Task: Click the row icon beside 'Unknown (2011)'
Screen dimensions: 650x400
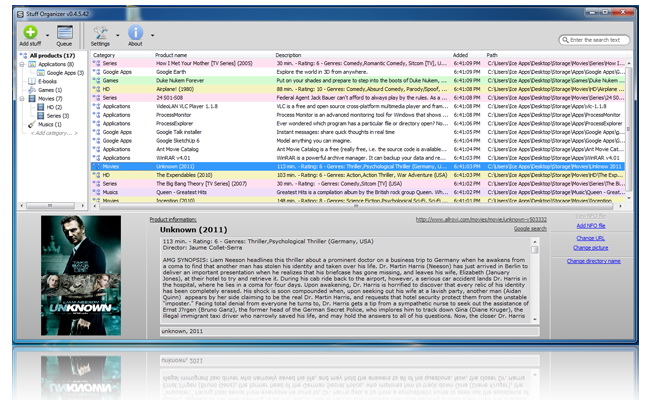Action: tap(96, 167)
